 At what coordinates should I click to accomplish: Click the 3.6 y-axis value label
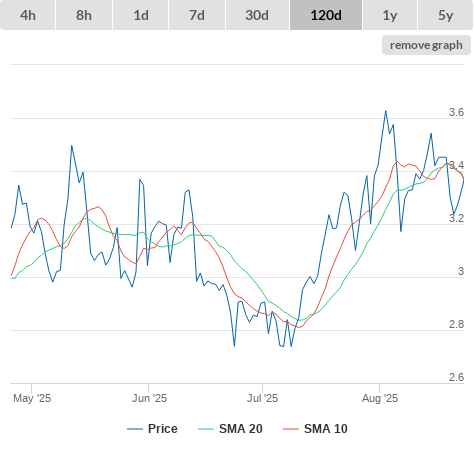456,112
